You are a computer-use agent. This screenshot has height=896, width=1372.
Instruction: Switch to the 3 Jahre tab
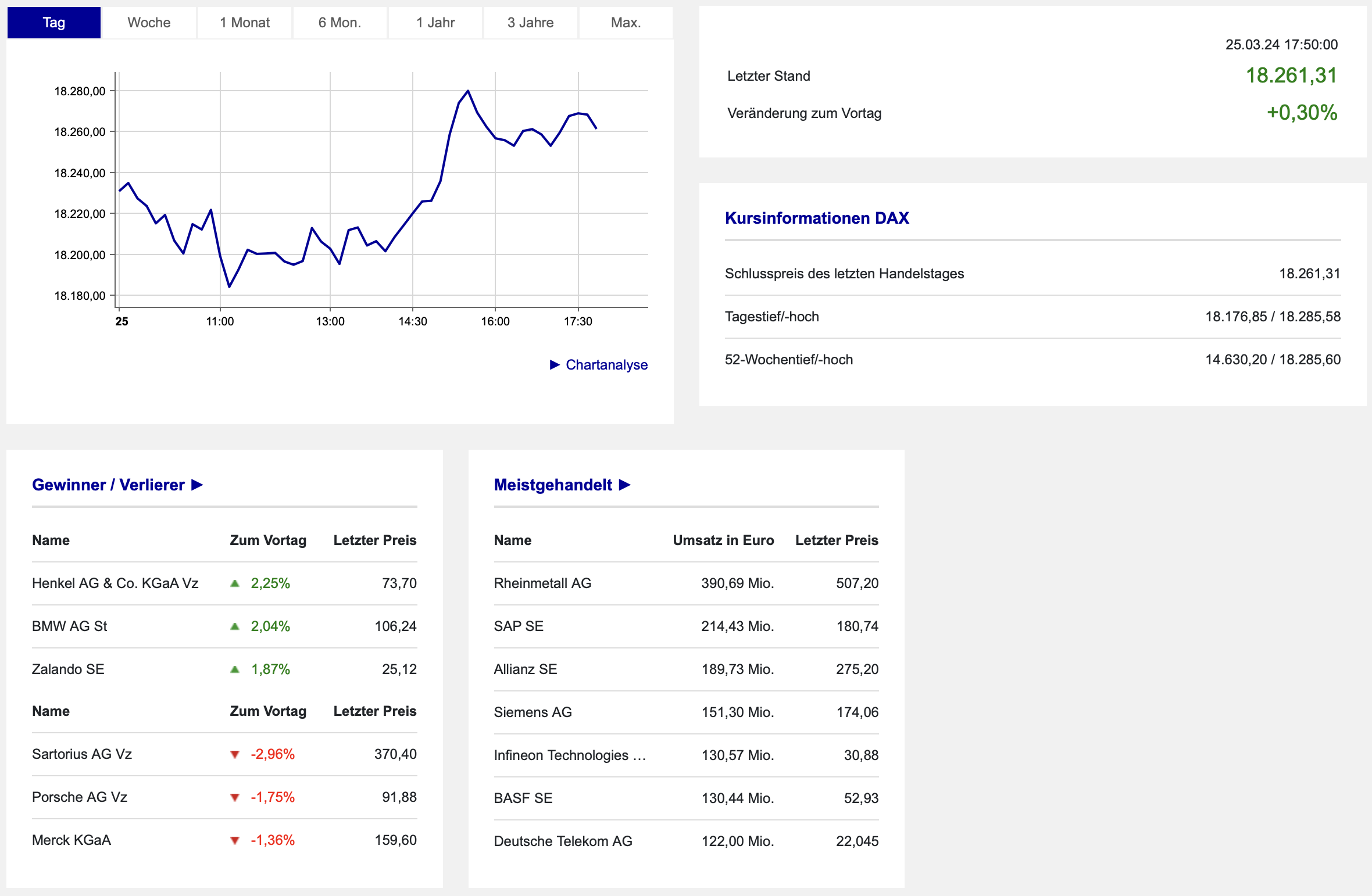pos(530,23)
